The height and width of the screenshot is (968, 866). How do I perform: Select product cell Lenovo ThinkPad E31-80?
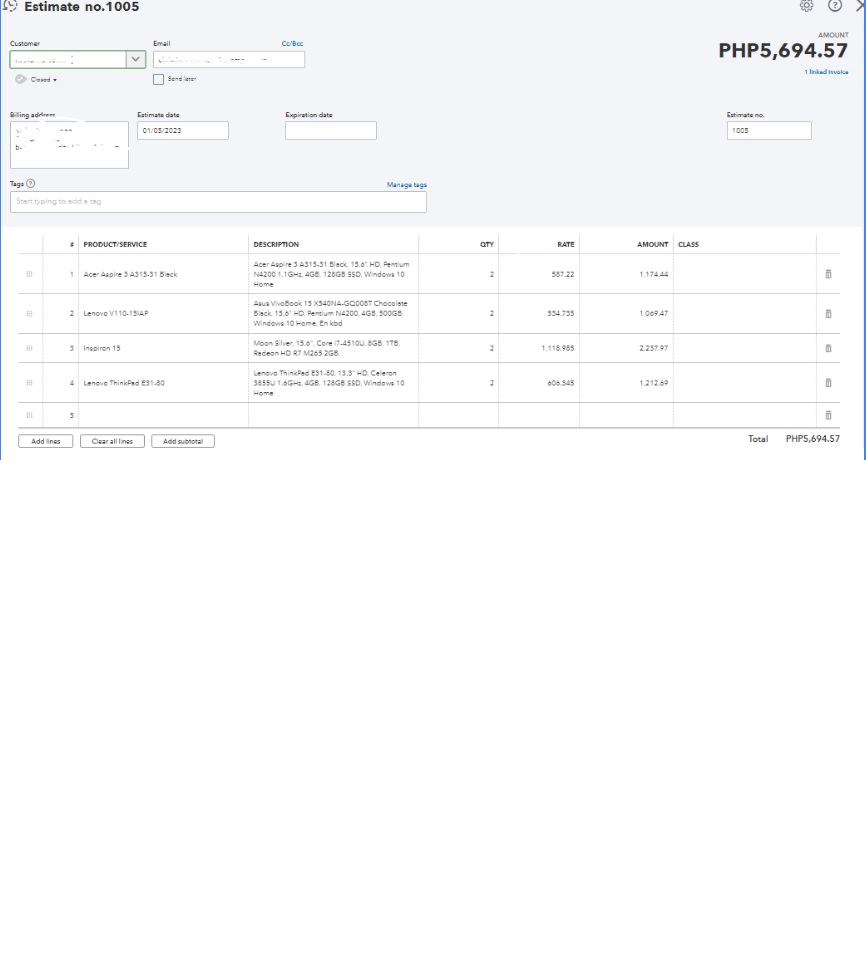pos(163,383)
